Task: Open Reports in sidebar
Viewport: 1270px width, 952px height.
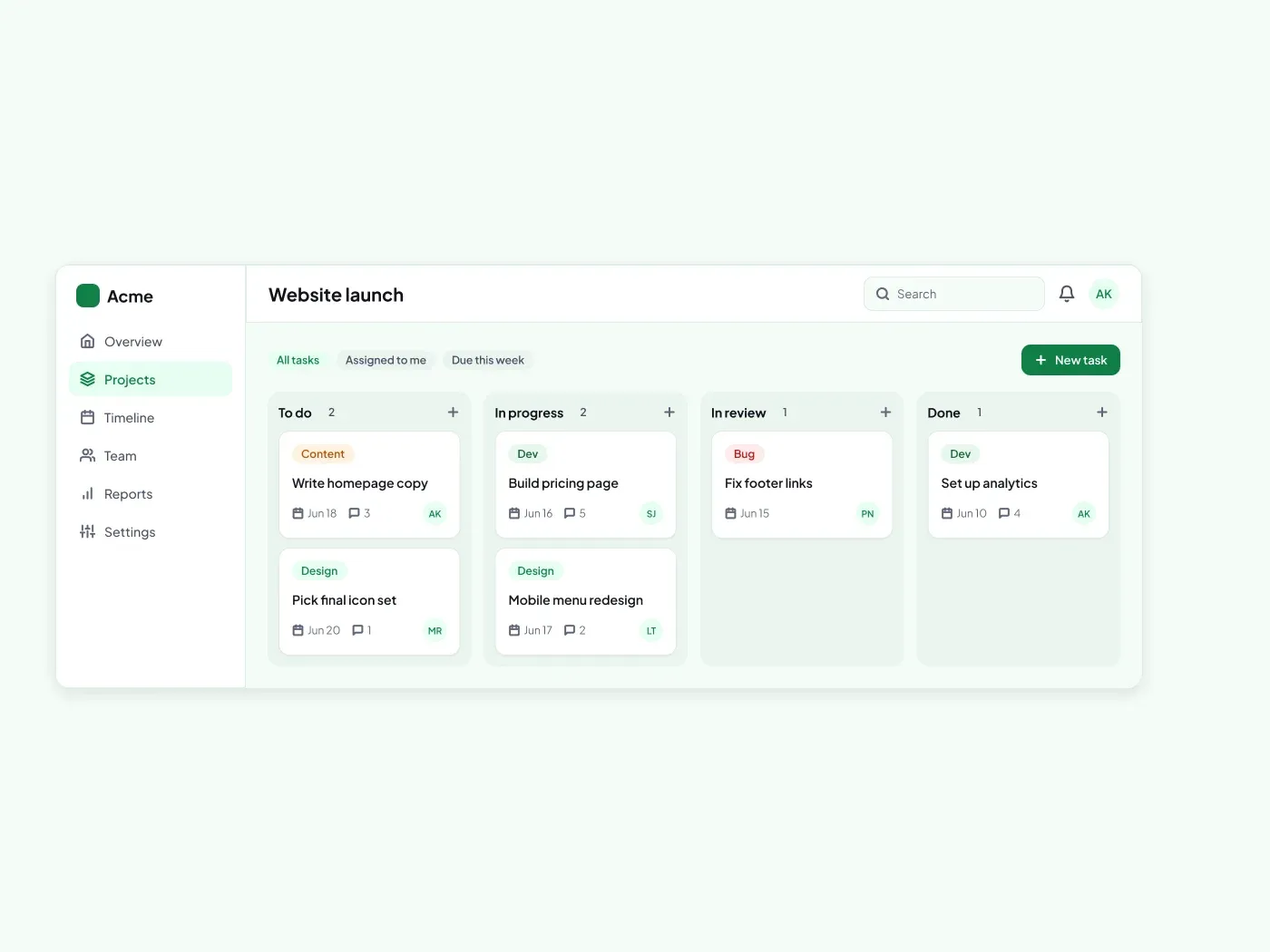Action: point(151,494)
